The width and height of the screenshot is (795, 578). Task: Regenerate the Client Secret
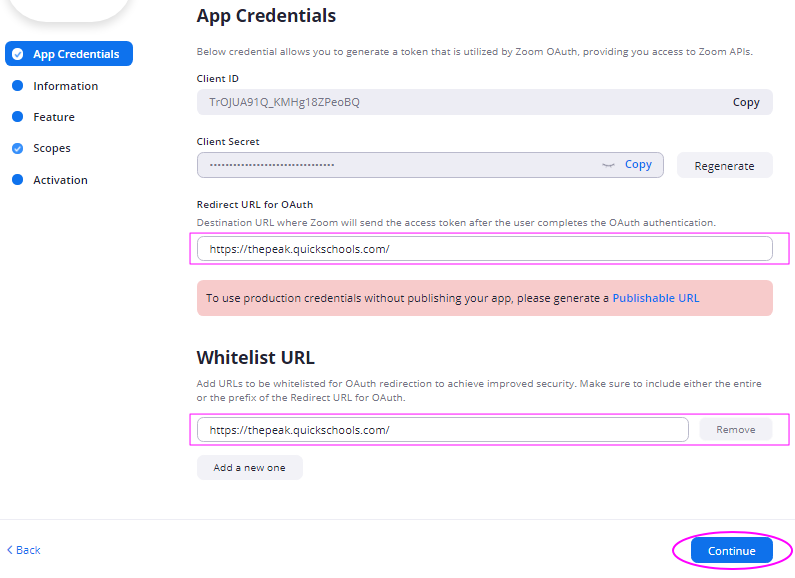click(724, 166)
